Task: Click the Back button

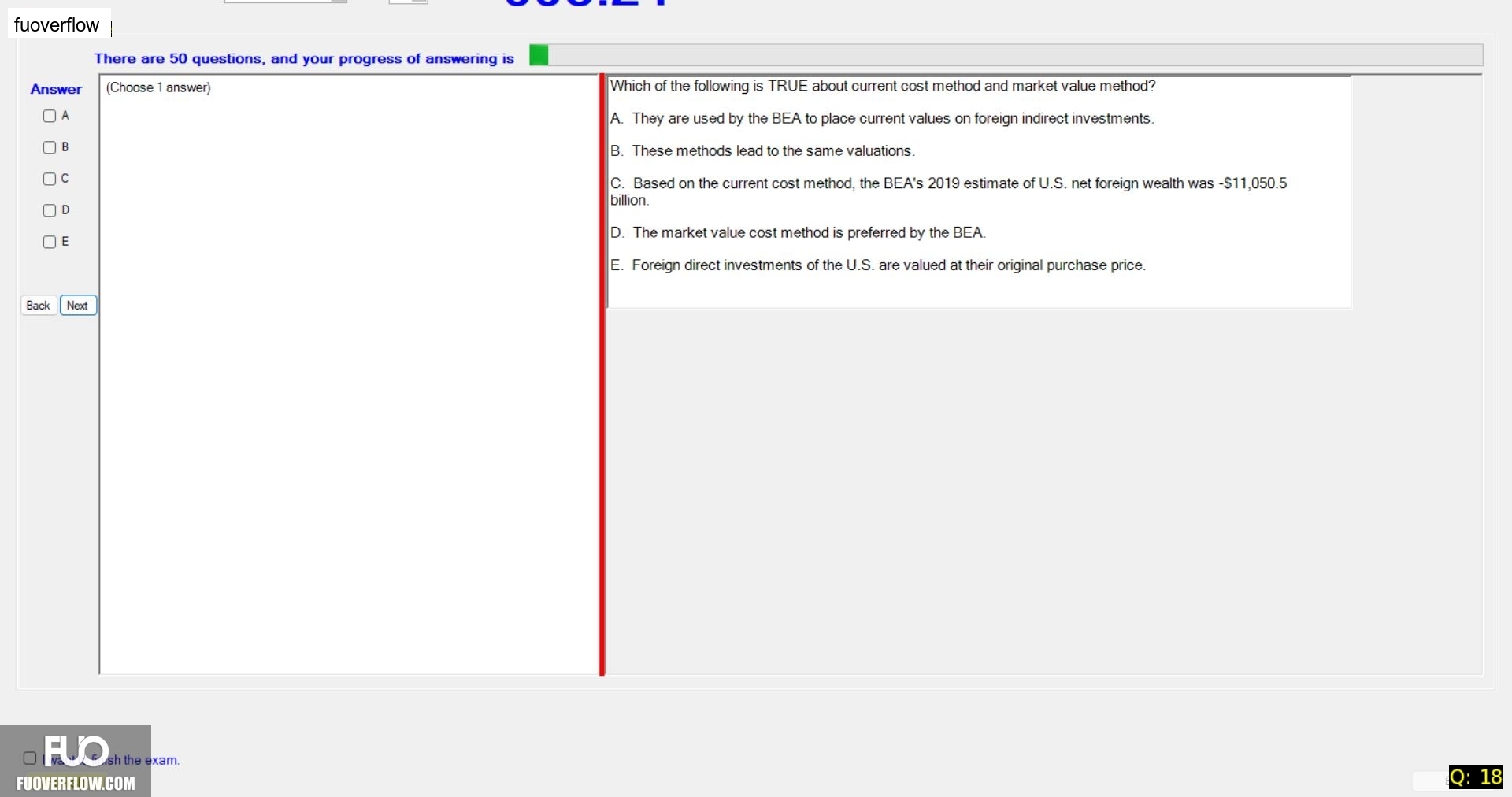Action: (x=39, y=306)
